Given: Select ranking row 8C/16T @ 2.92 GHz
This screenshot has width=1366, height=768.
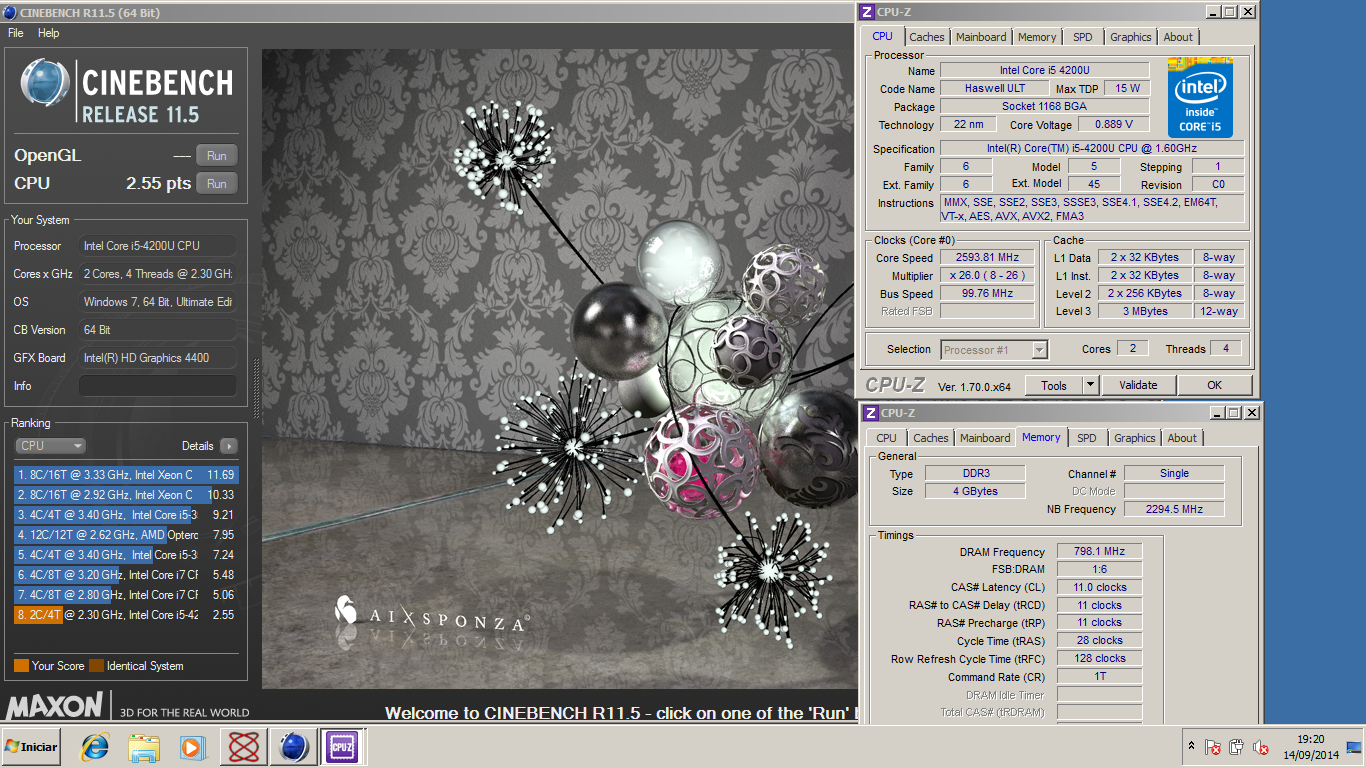Looking at the screenshot, I should (x=126, y=495).
